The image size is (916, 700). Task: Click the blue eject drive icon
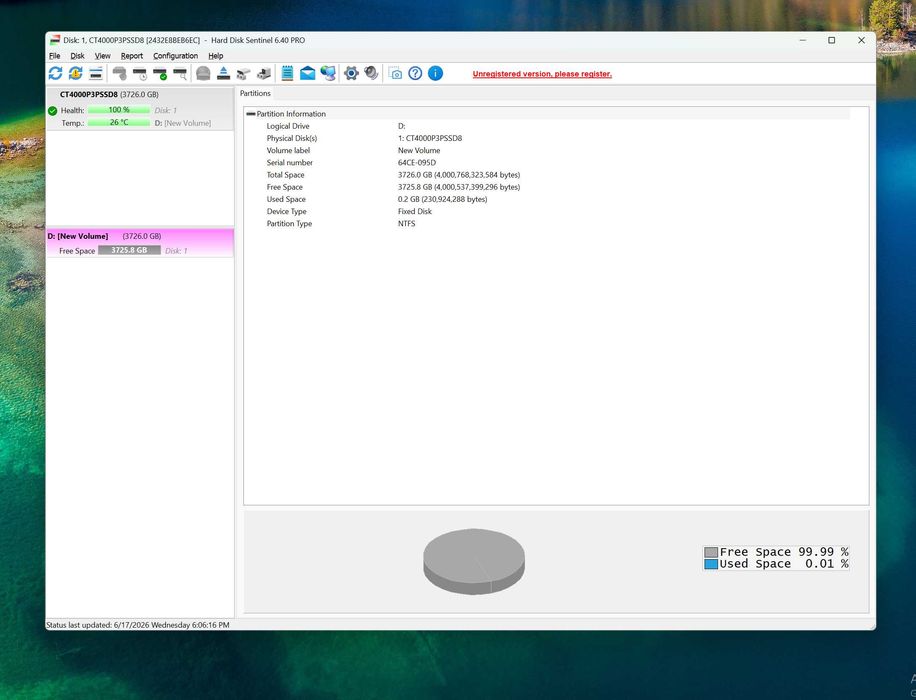point(223,73)
